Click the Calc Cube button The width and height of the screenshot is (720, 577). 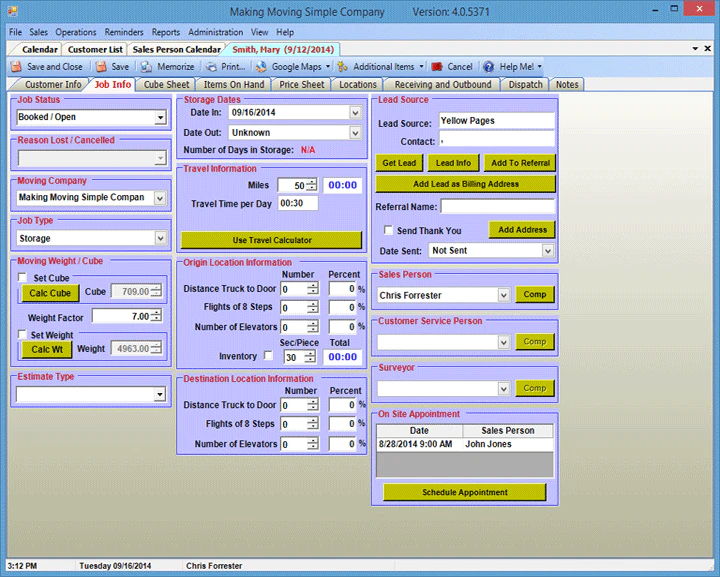coord(50,293)
